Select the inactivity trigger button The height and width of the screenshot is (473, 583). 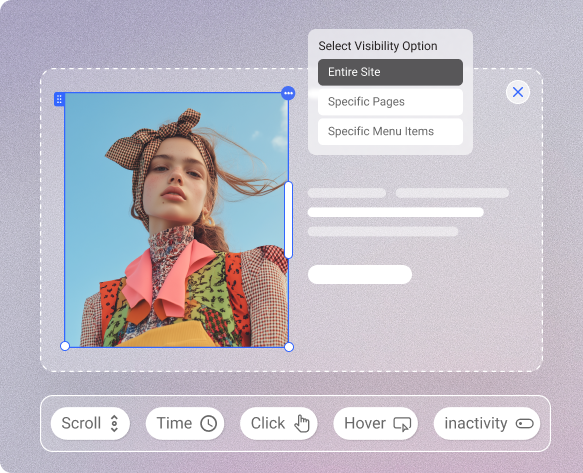pos(487,424)
